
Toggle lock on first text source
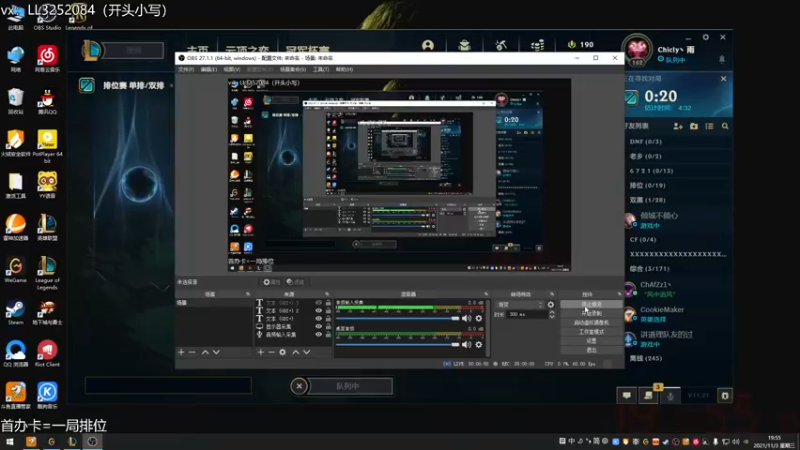pos(328,303)
